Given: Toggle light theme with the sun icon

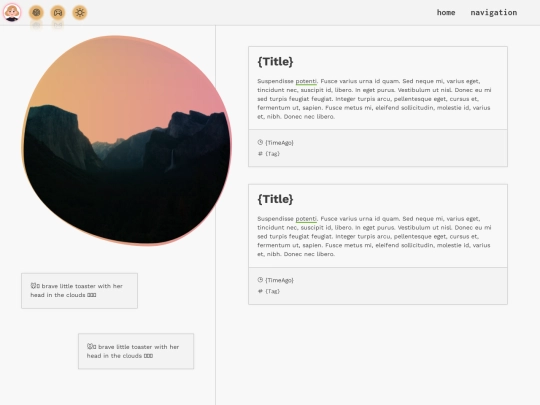Looking at the screenshot, I should pos(80,13).
